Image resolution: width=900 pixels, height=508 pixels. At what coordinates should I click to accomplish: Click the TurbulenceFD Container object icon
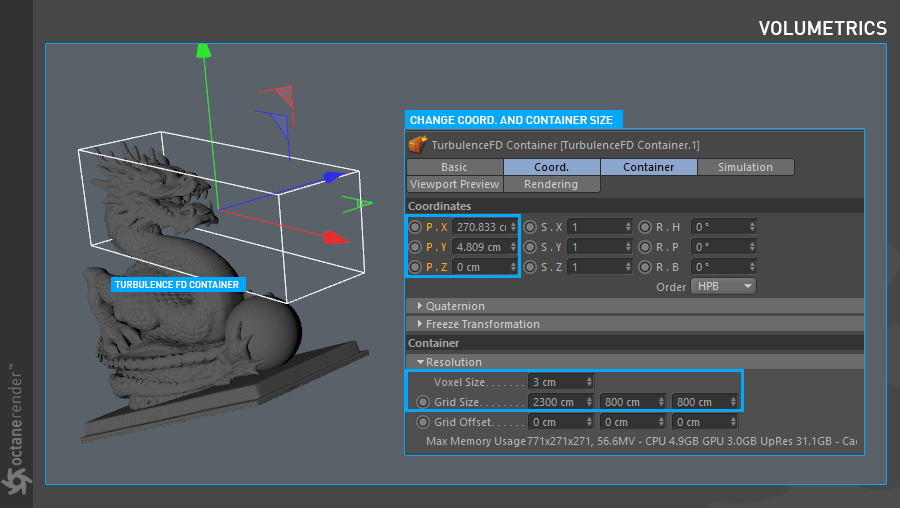418,145
